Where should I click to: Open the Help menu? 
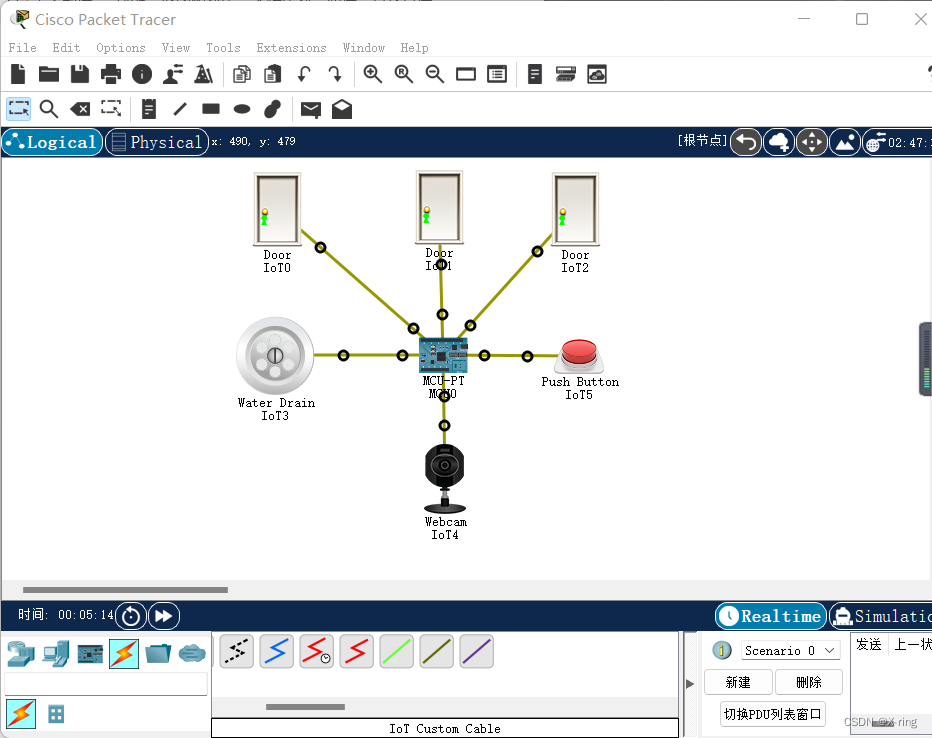coord(414,48)
